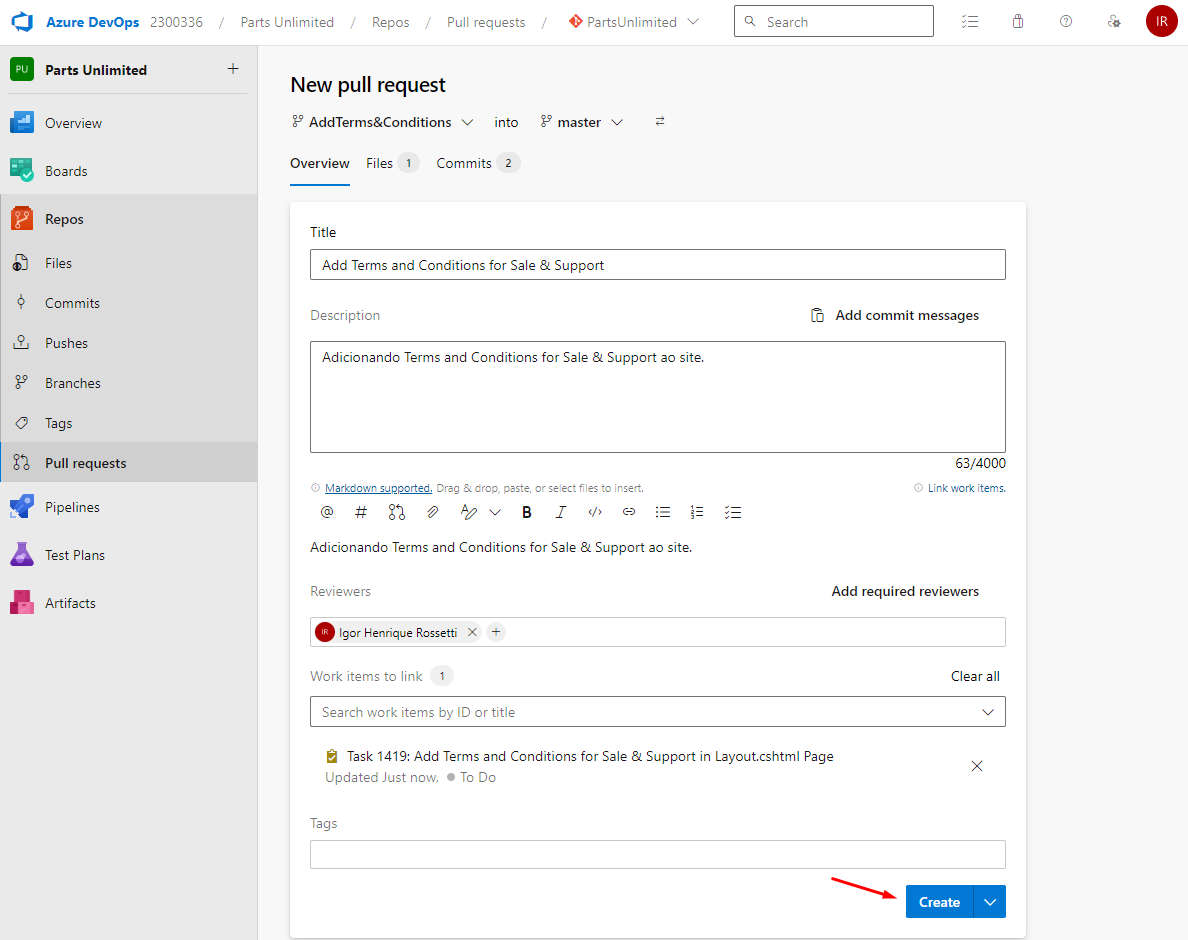Click Clear all work items
Screen dimensions: 1188x940
coord(975,676)
